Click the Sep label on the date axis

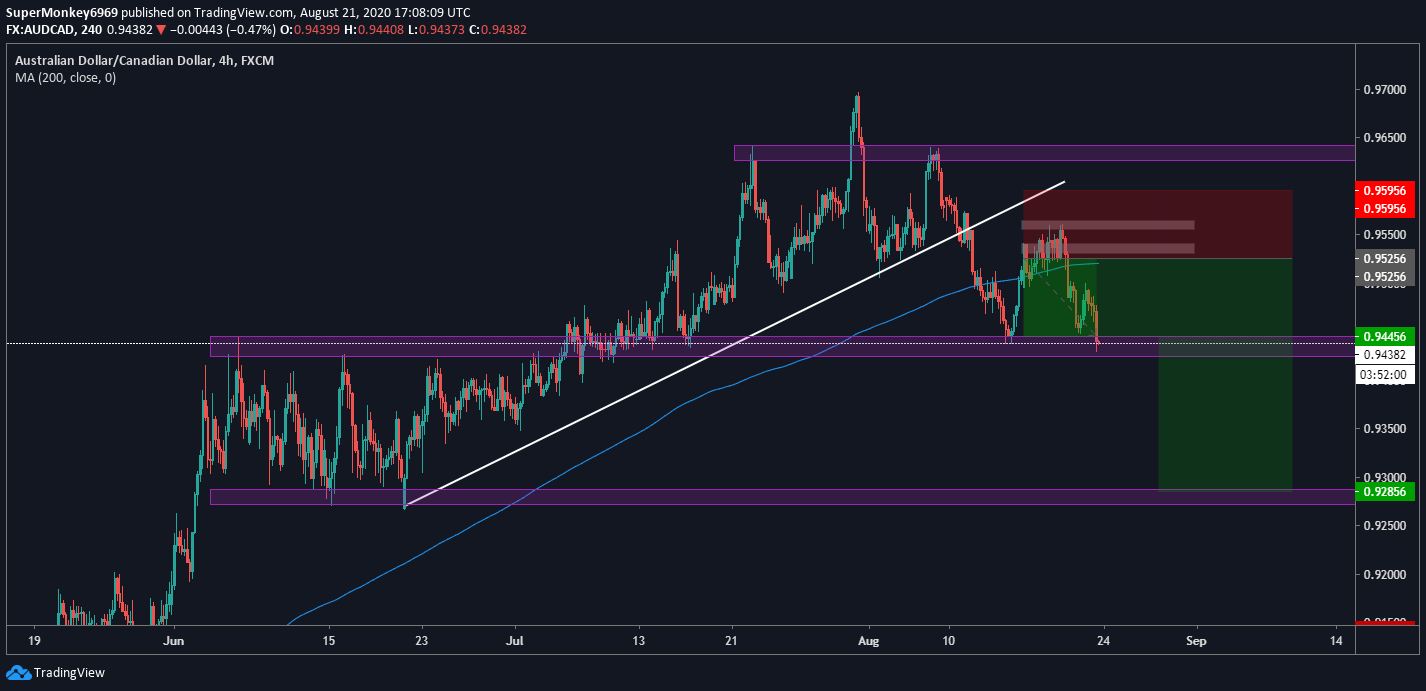1195,639
